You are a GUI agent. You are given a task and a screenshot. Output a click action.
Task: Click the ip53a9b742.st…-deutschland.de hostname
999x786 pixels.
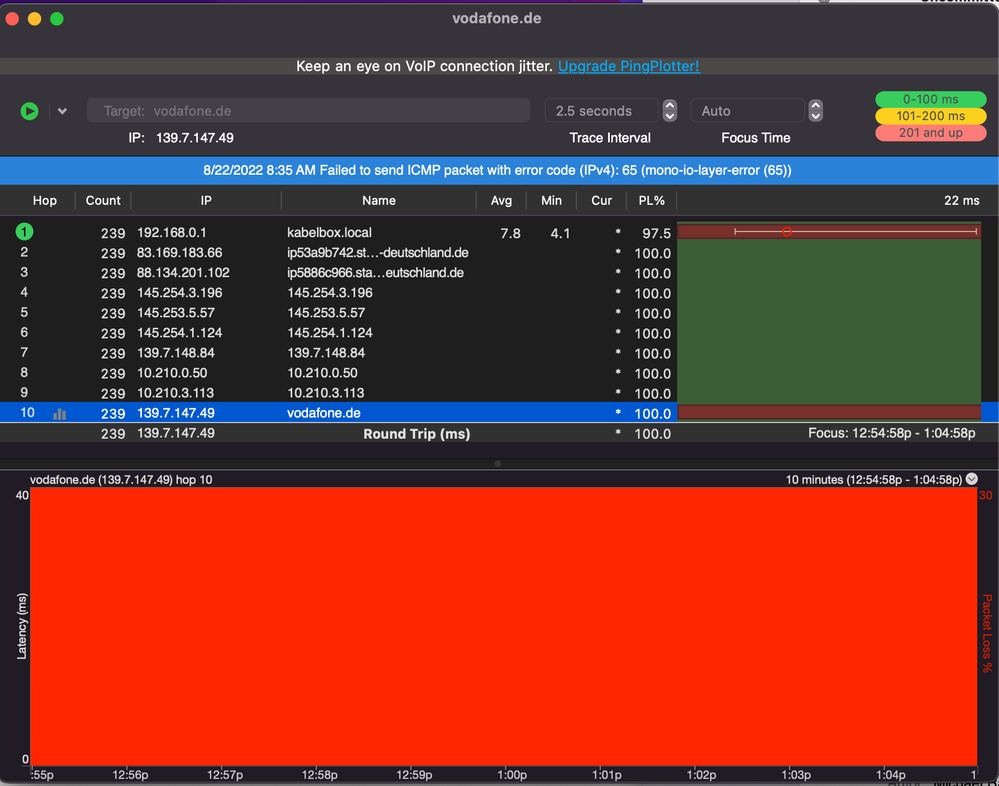[377, 253]
